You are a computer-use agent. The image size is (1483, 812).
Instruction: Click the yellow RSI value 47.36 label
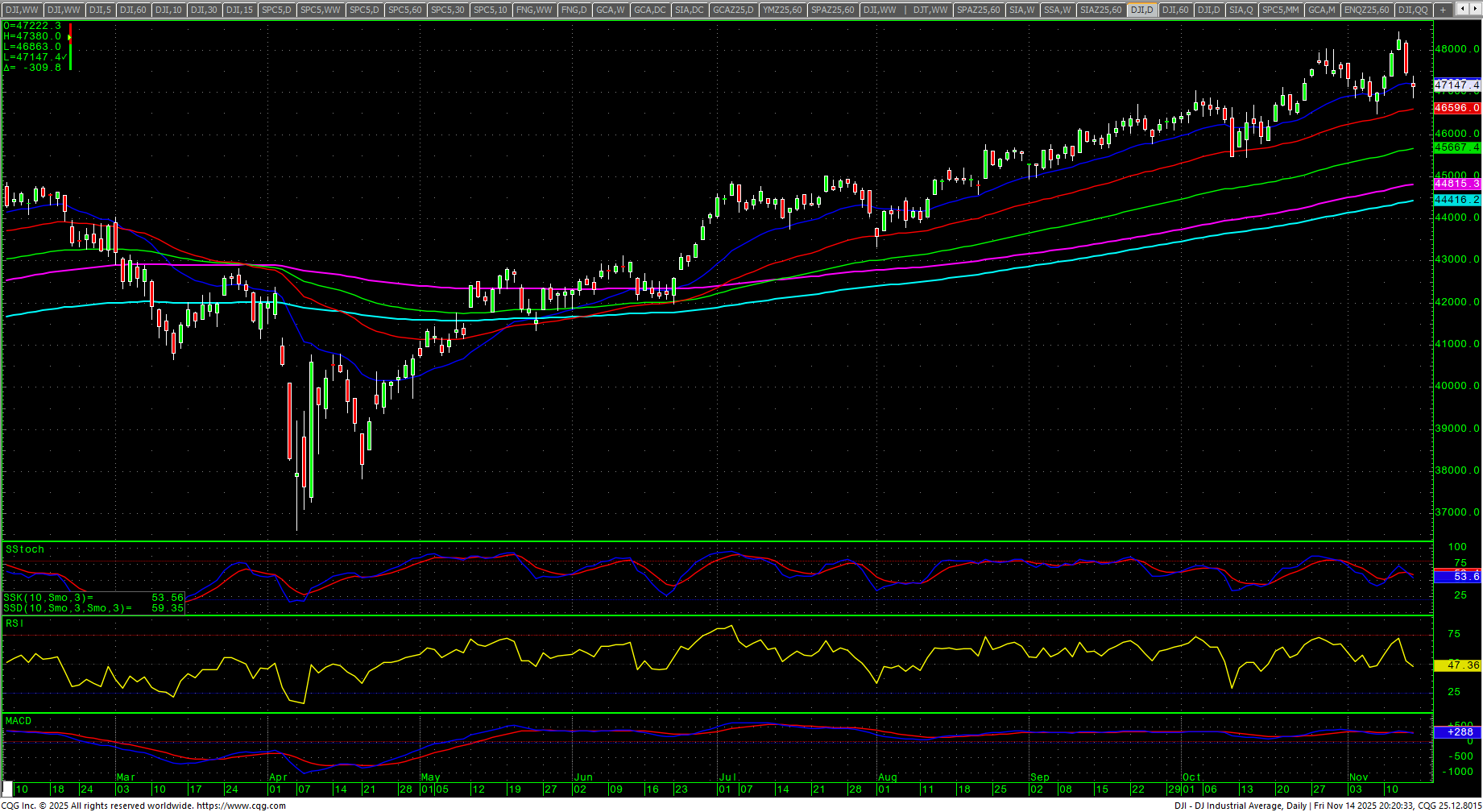[1456, 665]
